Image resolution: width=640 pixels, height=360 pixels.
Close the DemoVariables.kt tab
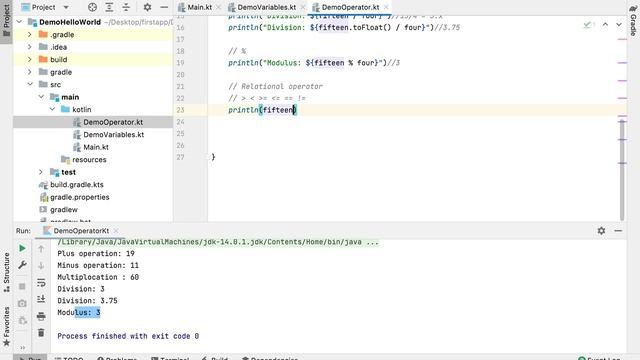(x=302, y=7)
